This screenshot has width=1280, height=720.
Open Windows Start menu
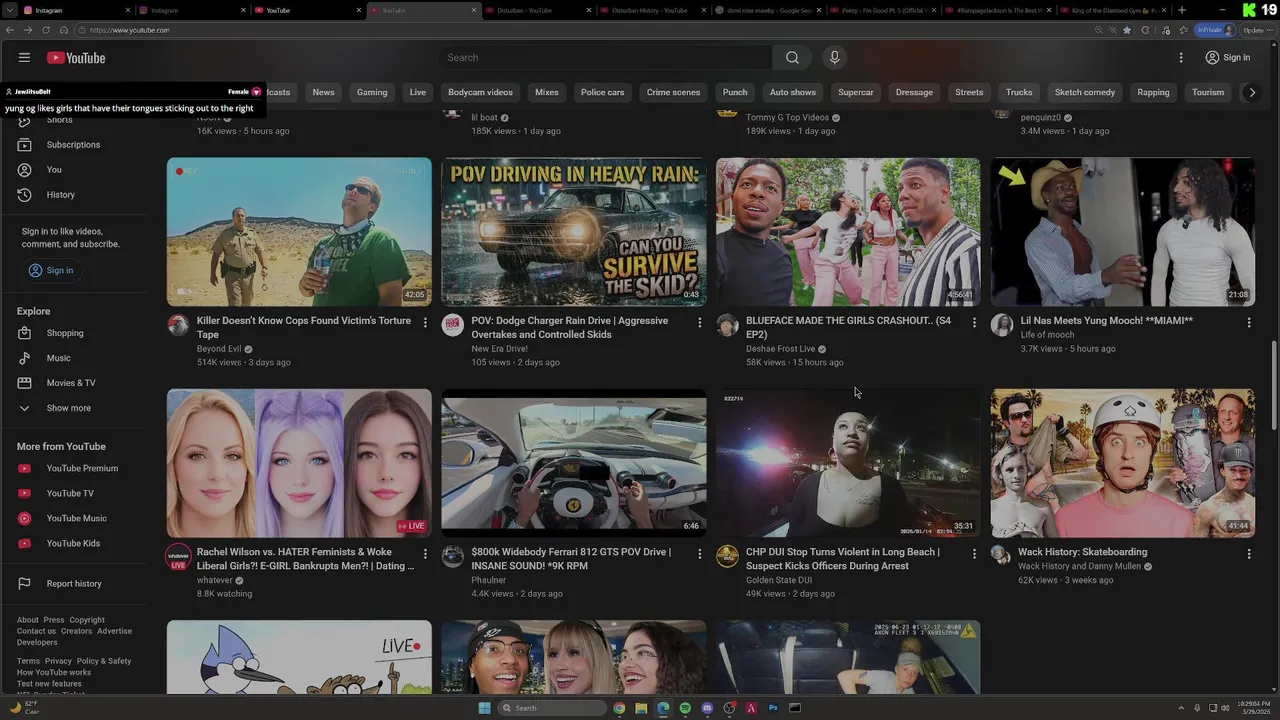[485, 708]
